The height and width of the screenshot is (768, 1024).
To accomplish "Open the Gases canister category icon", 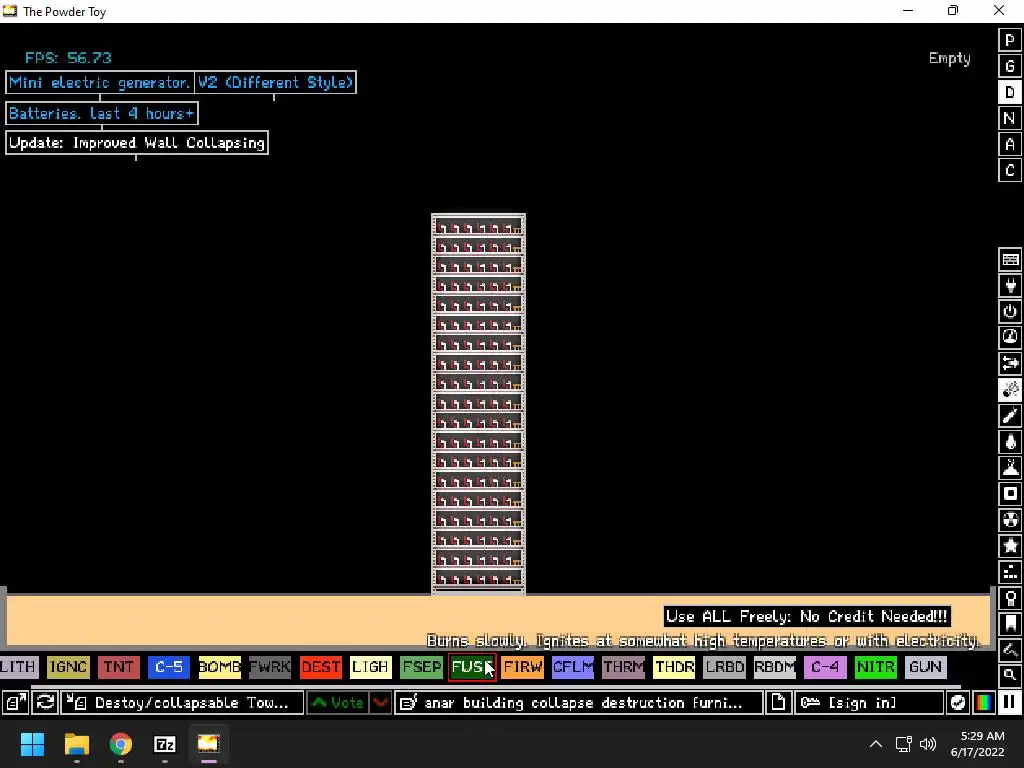I will click(x=1010, y=416).
